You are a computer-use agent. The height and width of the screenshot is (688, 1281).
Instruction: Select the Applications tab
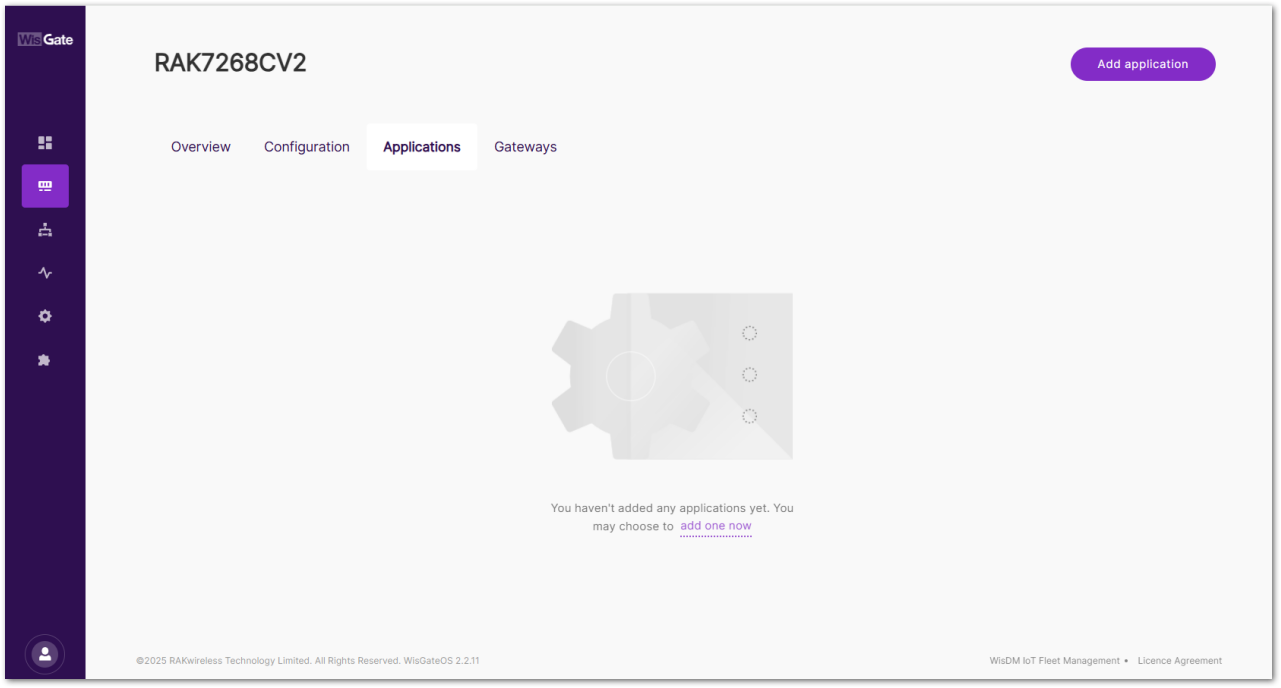(421, 146)
